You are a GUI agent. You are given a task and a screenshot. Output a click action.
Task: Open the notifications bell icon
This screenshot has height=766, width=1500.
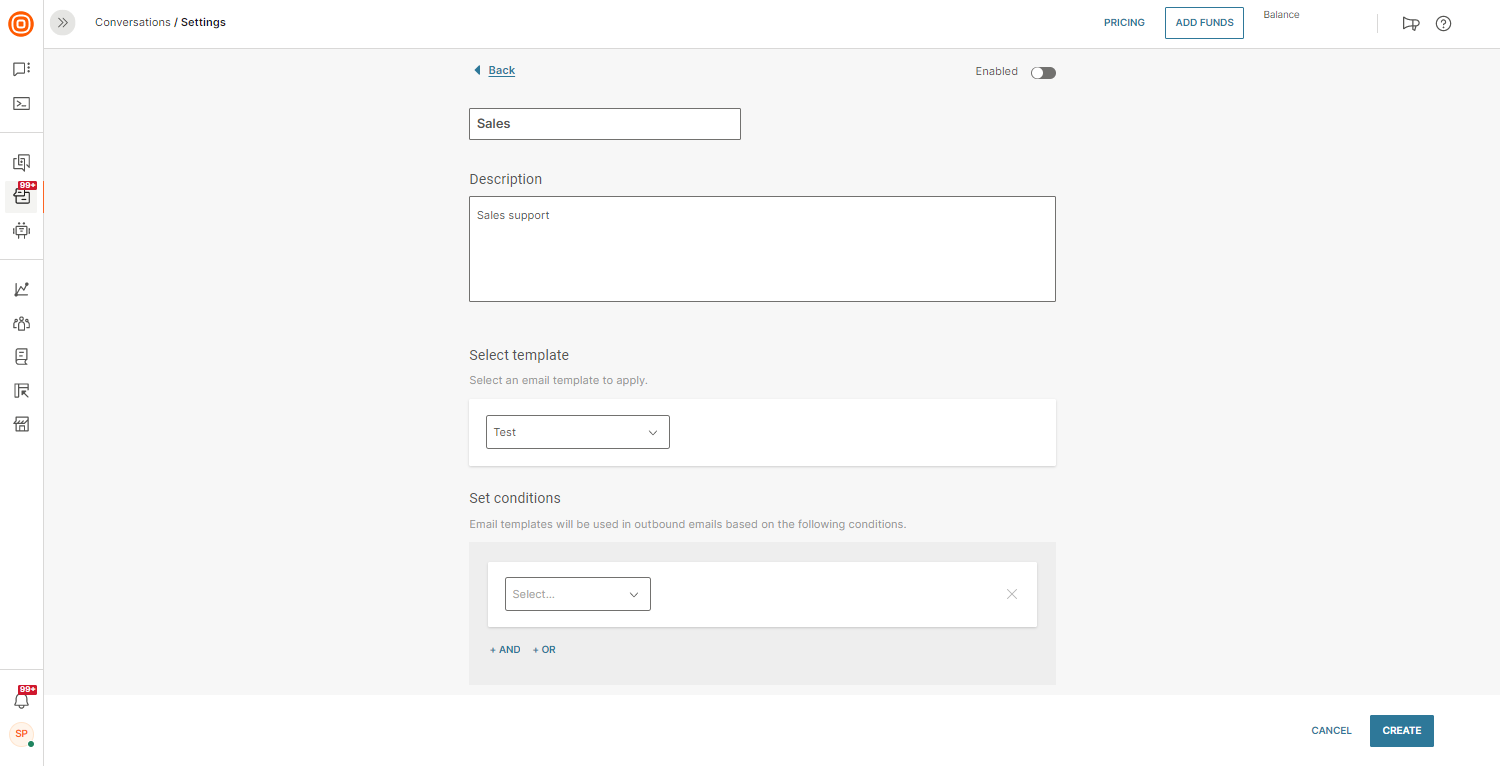[21, 700]
